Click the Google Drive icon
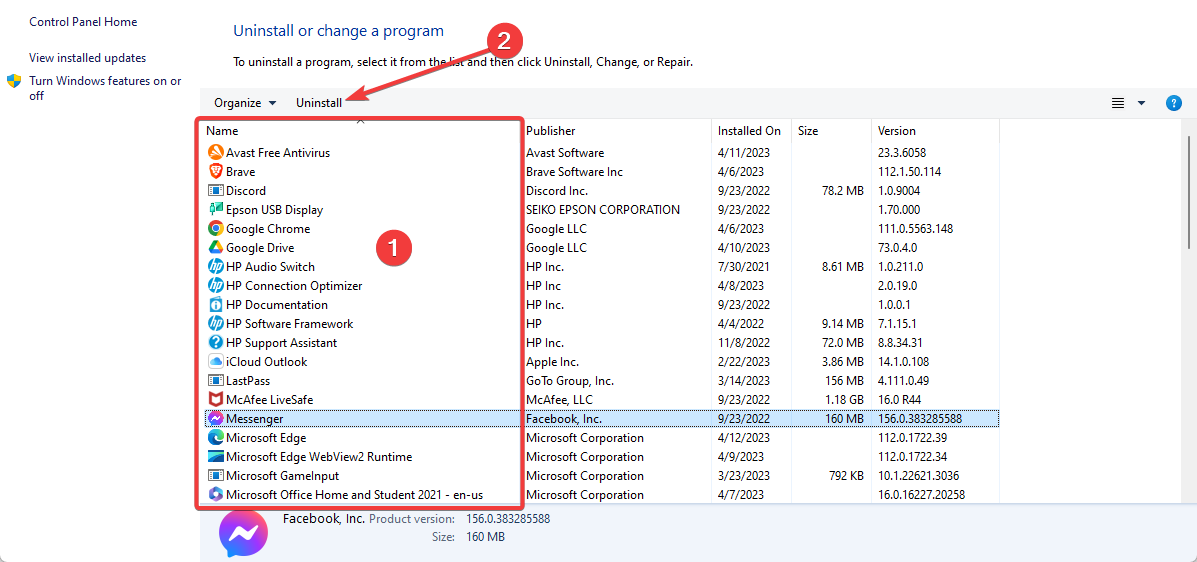This screenshot has height=562, width=1197. click(215, 247)
